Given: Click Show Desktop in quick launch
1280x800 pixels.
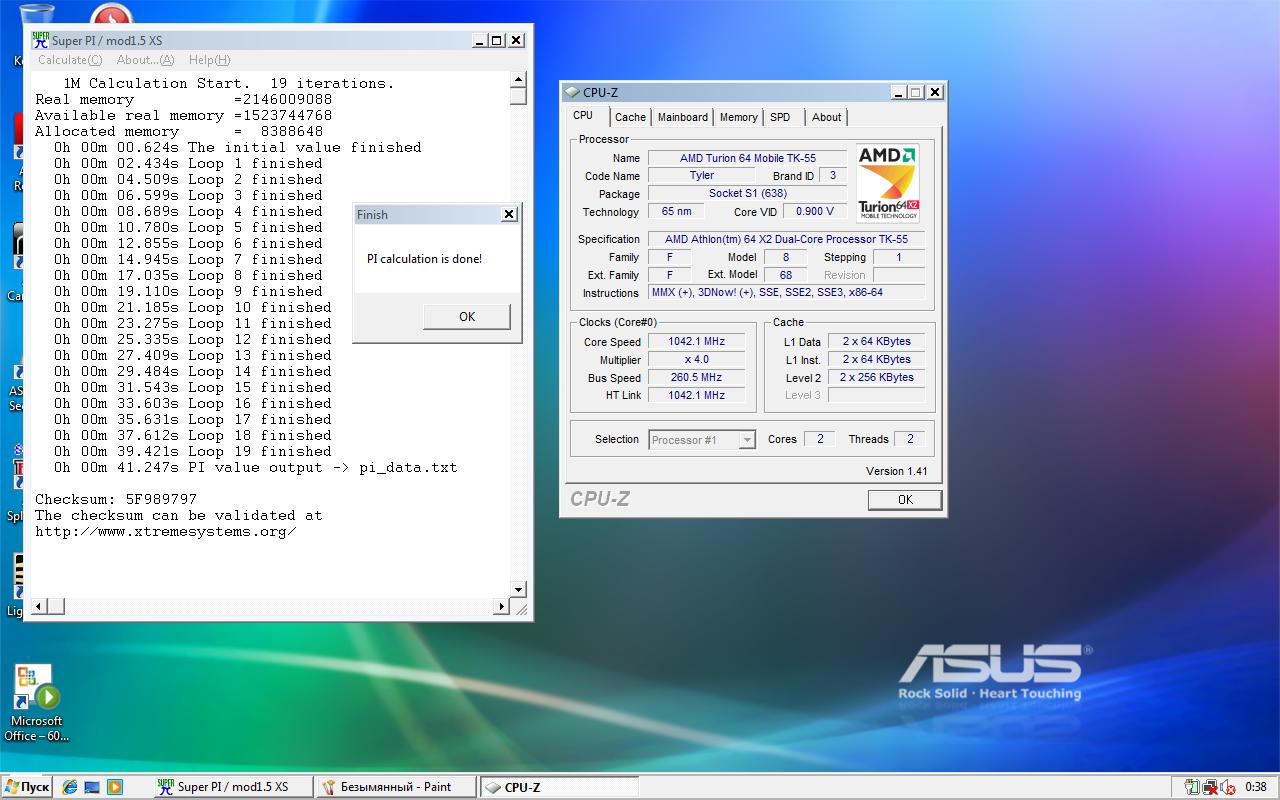Looking at the screenshot, I should 92,787.
